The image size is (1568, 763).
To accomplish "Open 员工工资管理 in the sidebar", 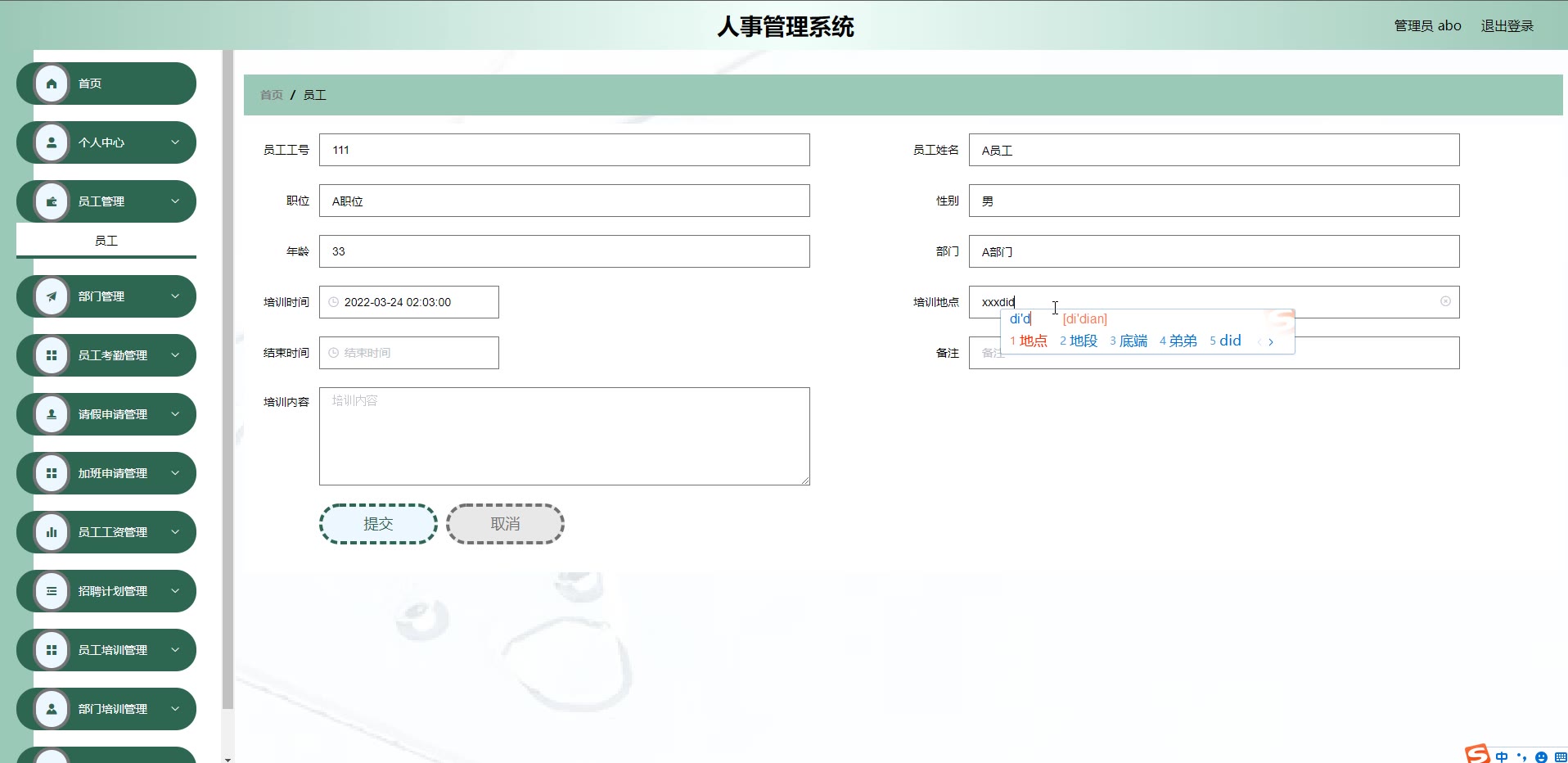I will tap(106, 532).
